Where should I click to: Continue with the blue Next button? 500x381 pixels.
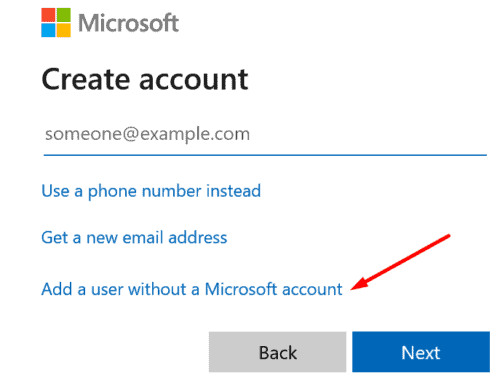click(421, 352)
